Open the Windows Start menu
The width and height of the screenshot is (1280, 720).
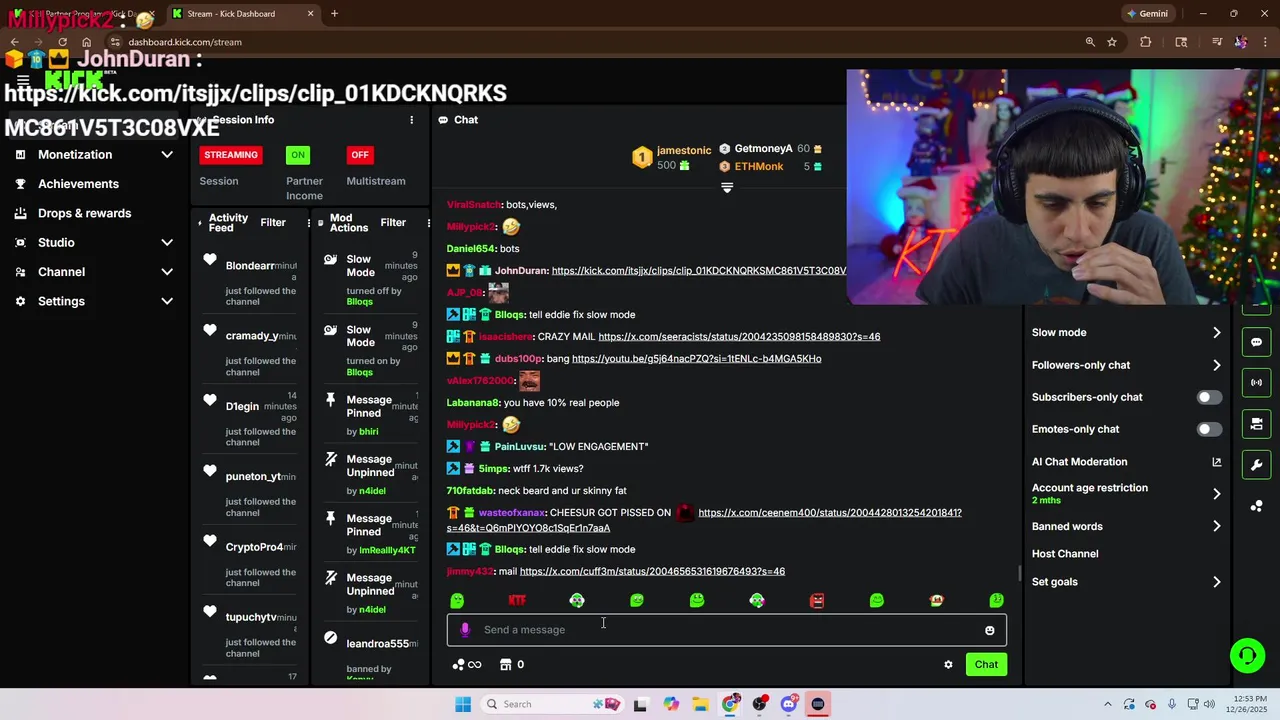(463, 704)
